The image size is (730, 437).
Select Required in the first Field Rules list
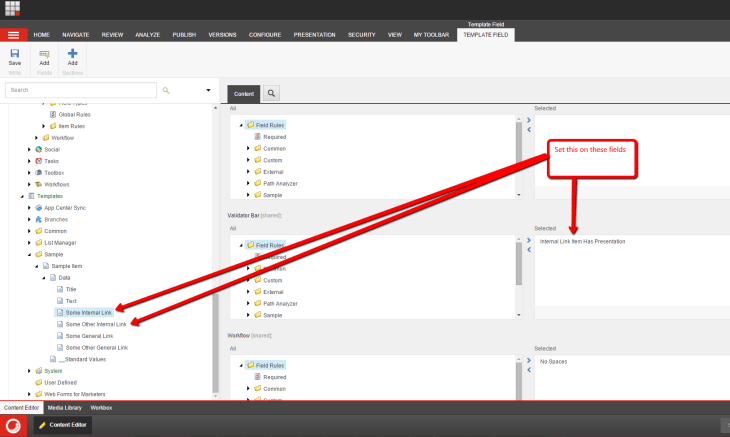[x=274, y=137]
